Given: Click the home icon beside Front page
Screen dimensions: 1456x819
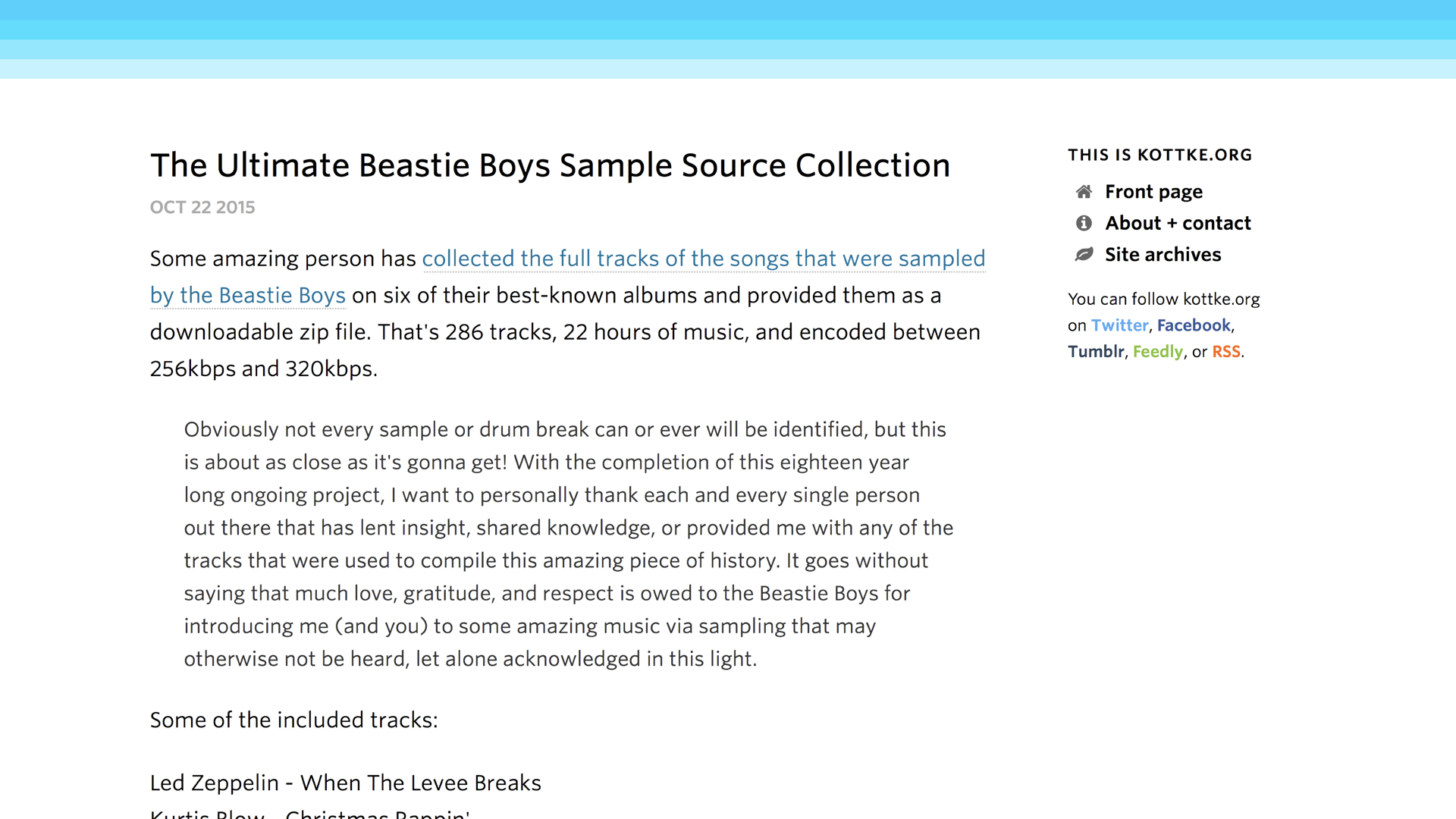Looking at the screenshot, I should (1084, 192).
